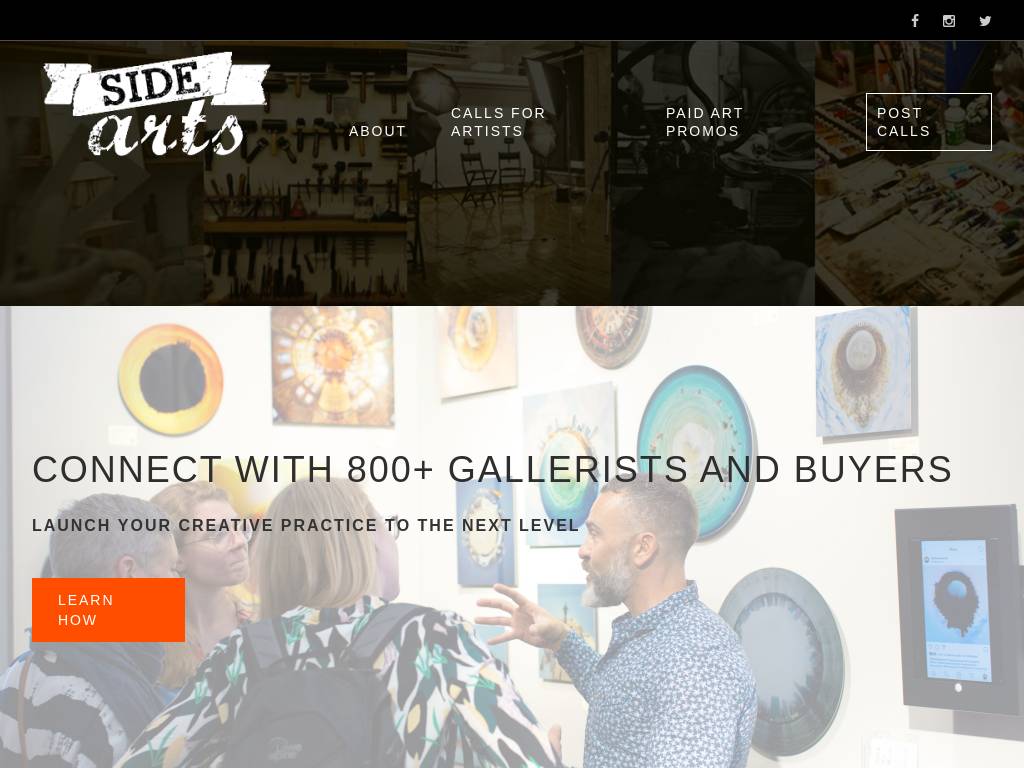Click the blue square painting at top right
Image resolution: width=1024 pixels, height=768 pixels.
[865, 372]
